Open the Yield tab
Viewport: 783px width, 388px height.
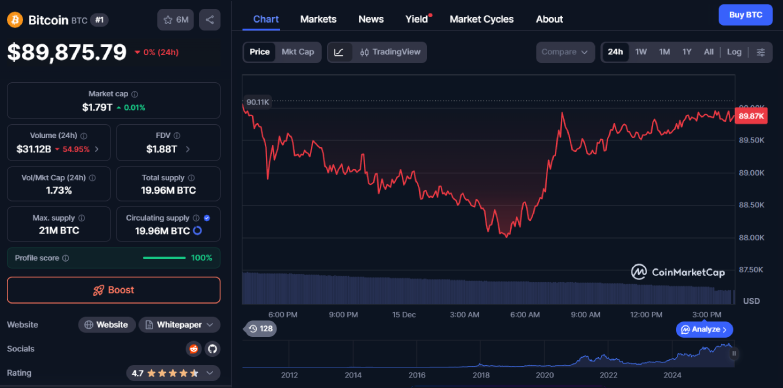pos(417,19)
